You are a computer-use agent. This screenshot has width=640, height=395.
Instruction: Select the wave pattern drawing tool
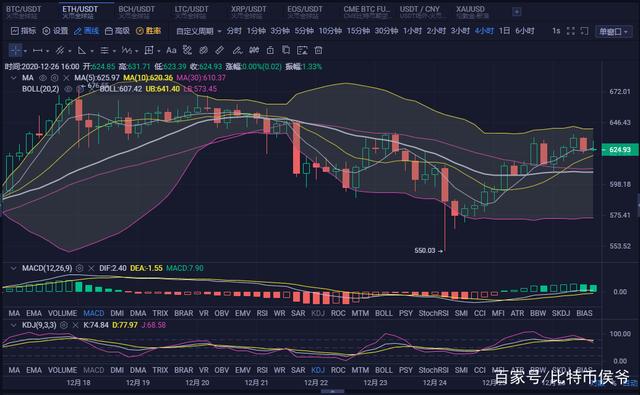tap(127, 50)
